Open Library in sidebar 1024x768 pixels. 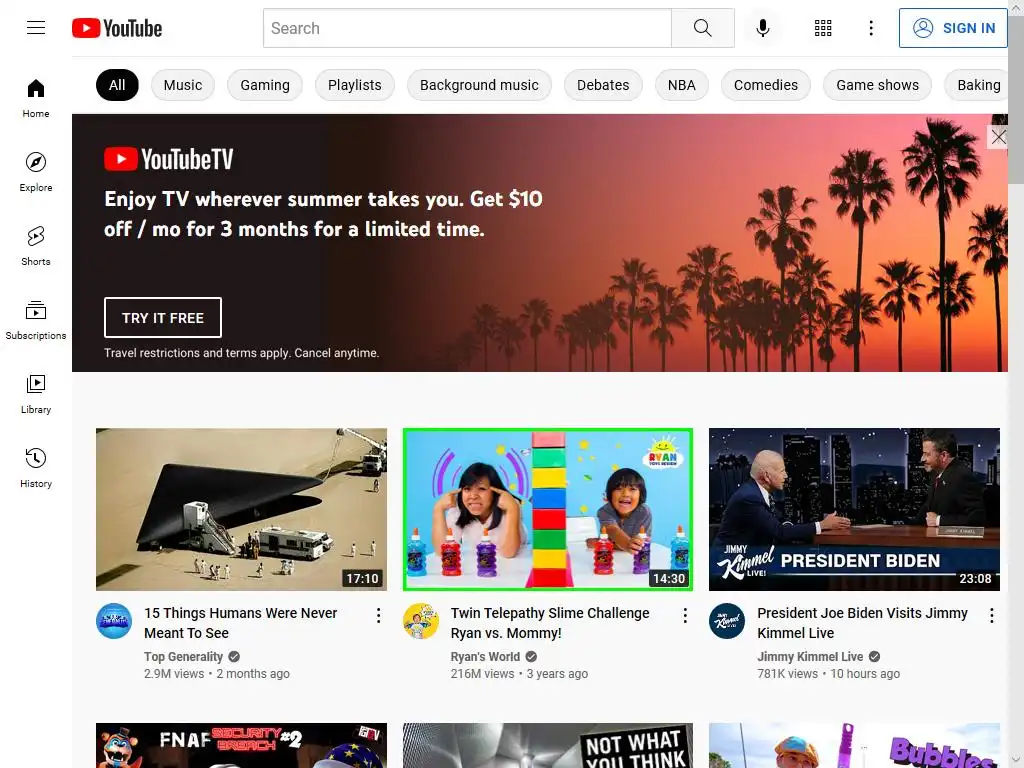[36, 394]
